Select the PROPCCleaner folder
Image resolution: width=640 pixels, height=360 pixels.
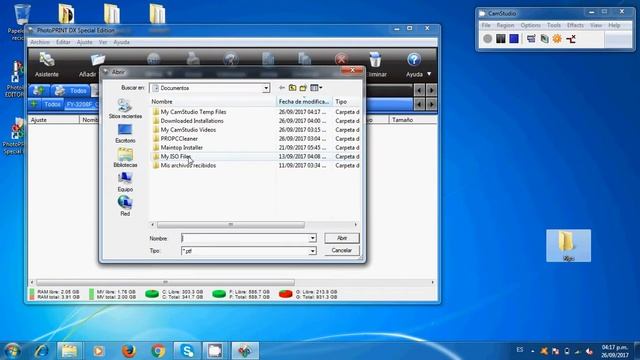tap(179, 139)
